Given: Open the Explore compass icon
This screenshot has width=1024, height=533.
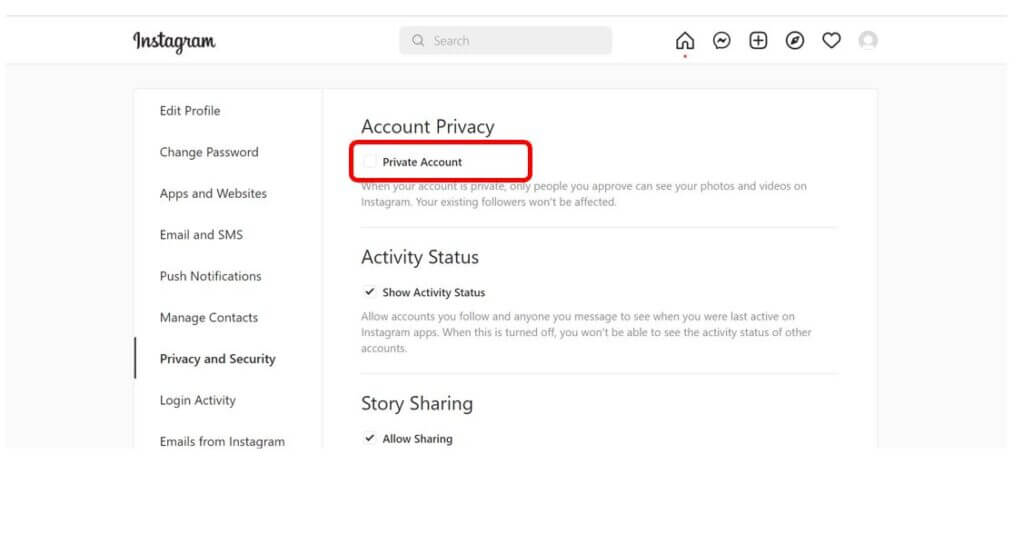Looking at the screenshot, I should 794,40.
